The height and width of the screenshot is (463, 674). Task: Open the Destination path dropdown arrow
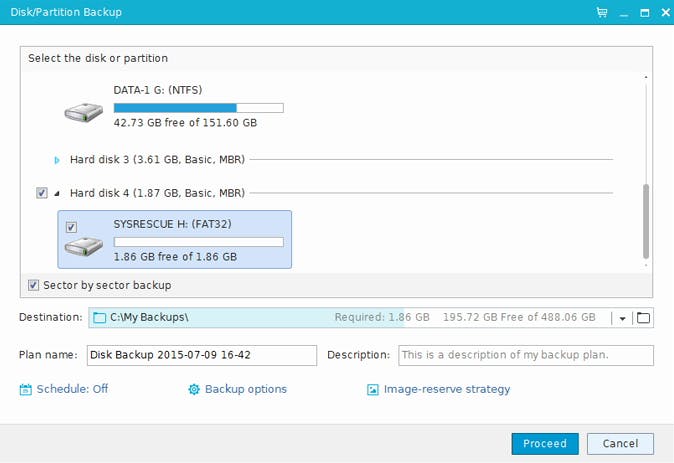click(622, 319)
